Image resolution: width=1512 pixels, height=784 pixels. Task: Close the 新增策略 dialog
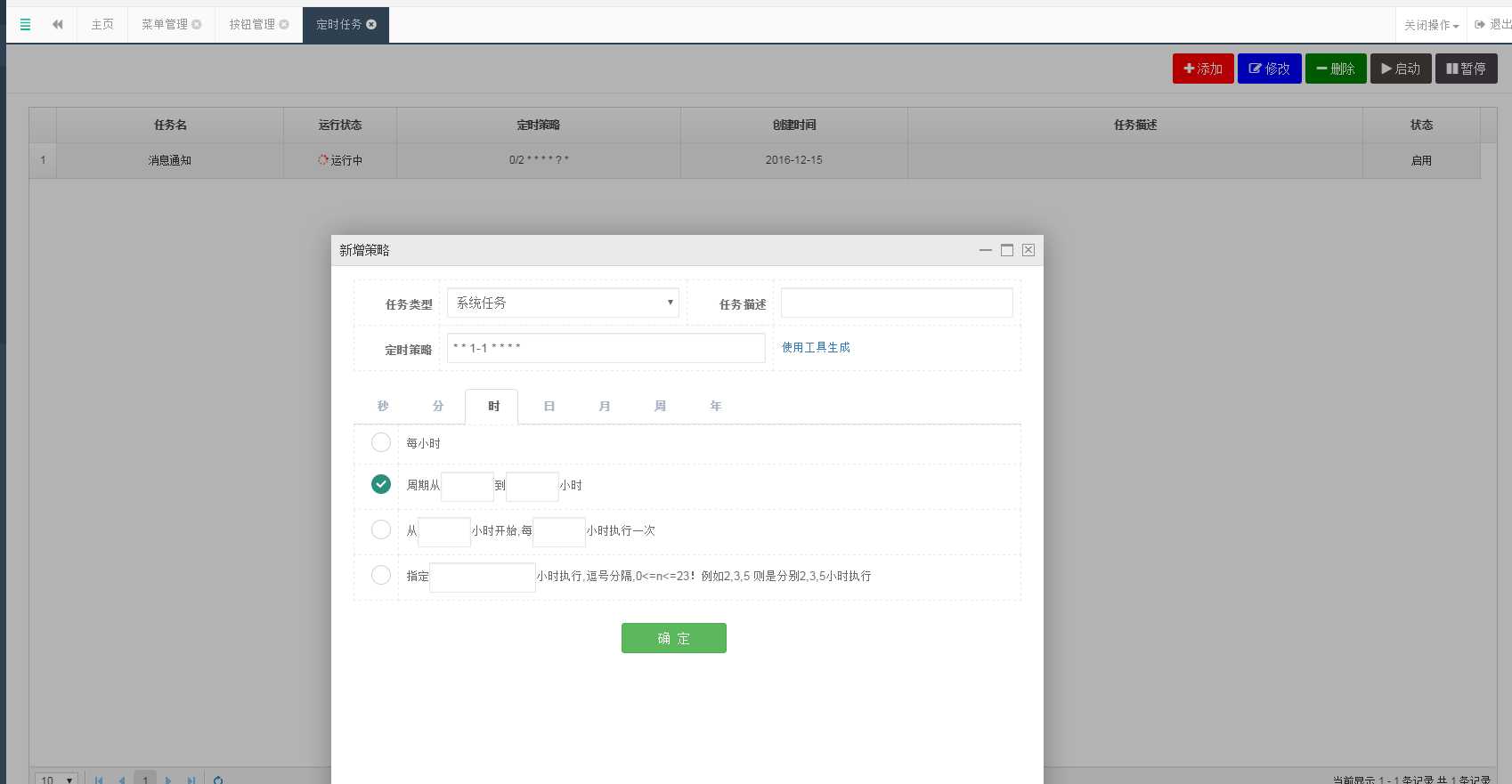1028,250
